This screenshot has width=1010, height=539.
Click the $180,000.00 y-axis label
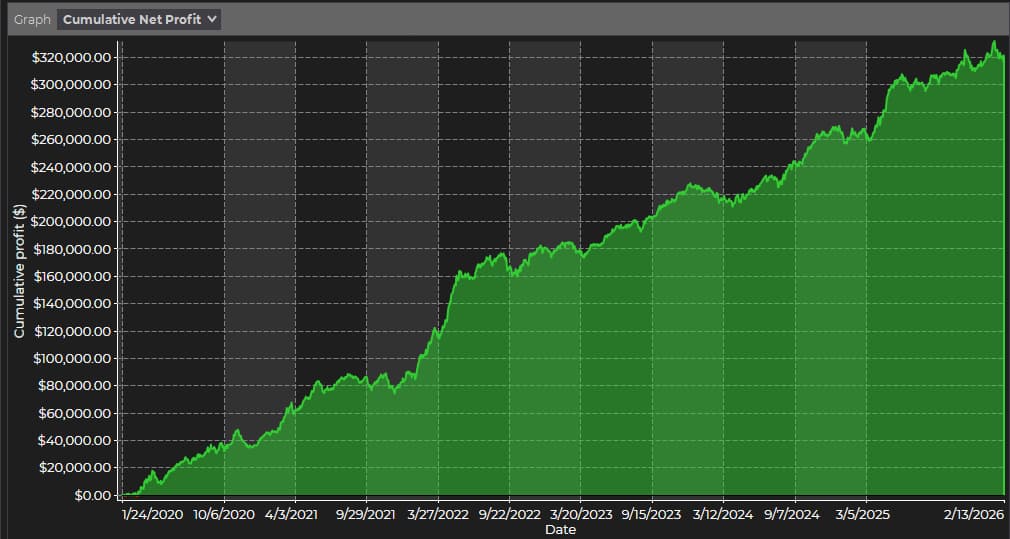click(71, 249)
